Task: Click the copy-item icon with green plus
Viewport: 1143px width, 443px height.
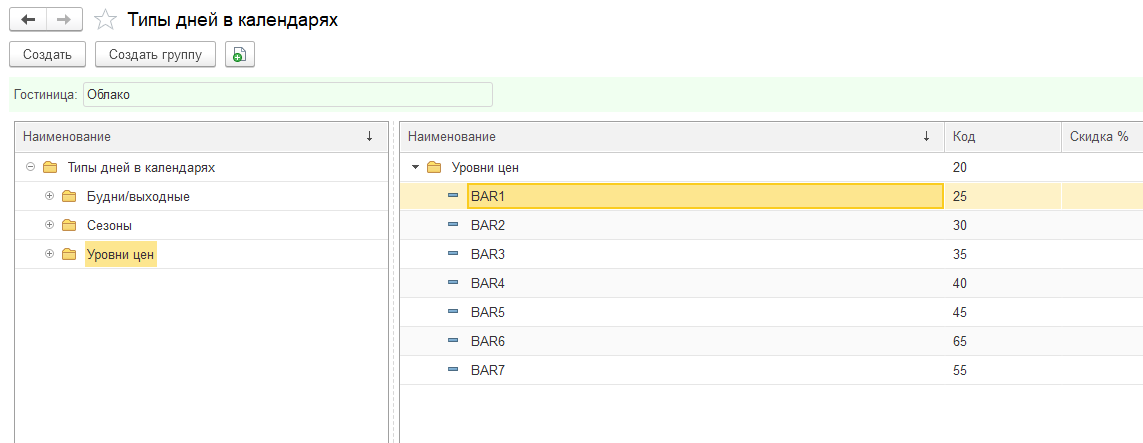Action: click(x=240, y=55)
